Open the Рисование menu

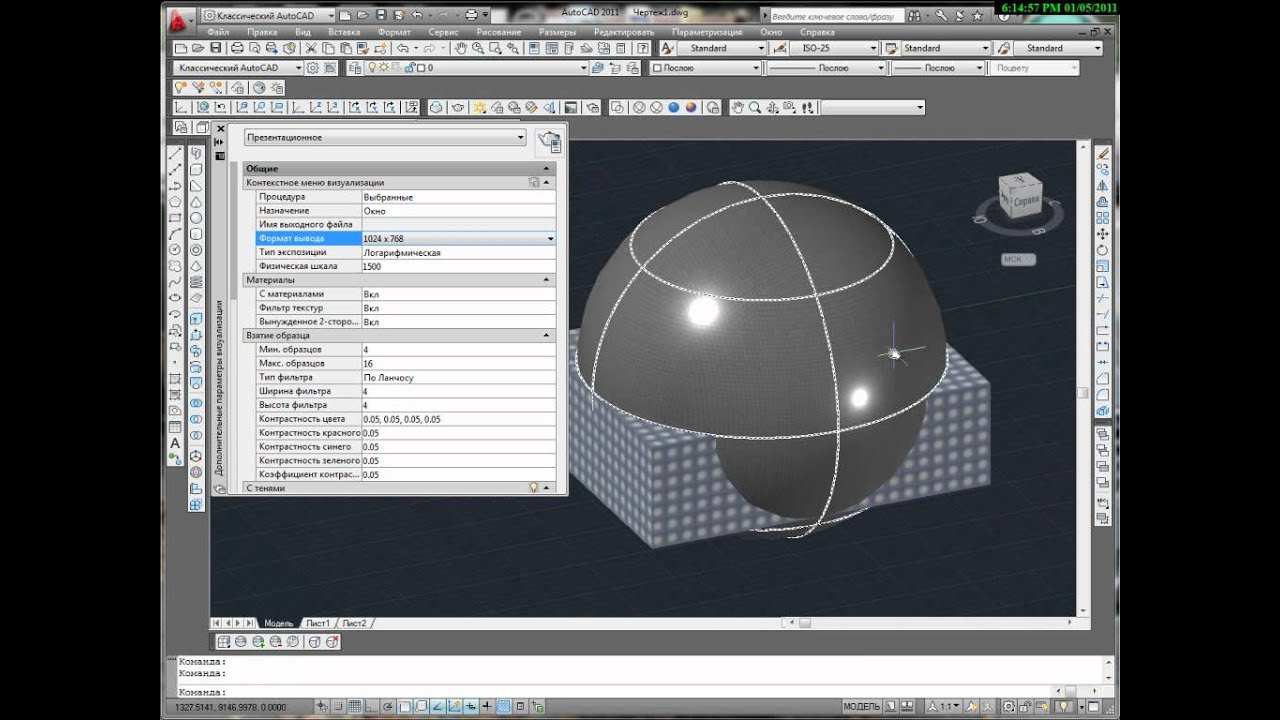point(499,32)
